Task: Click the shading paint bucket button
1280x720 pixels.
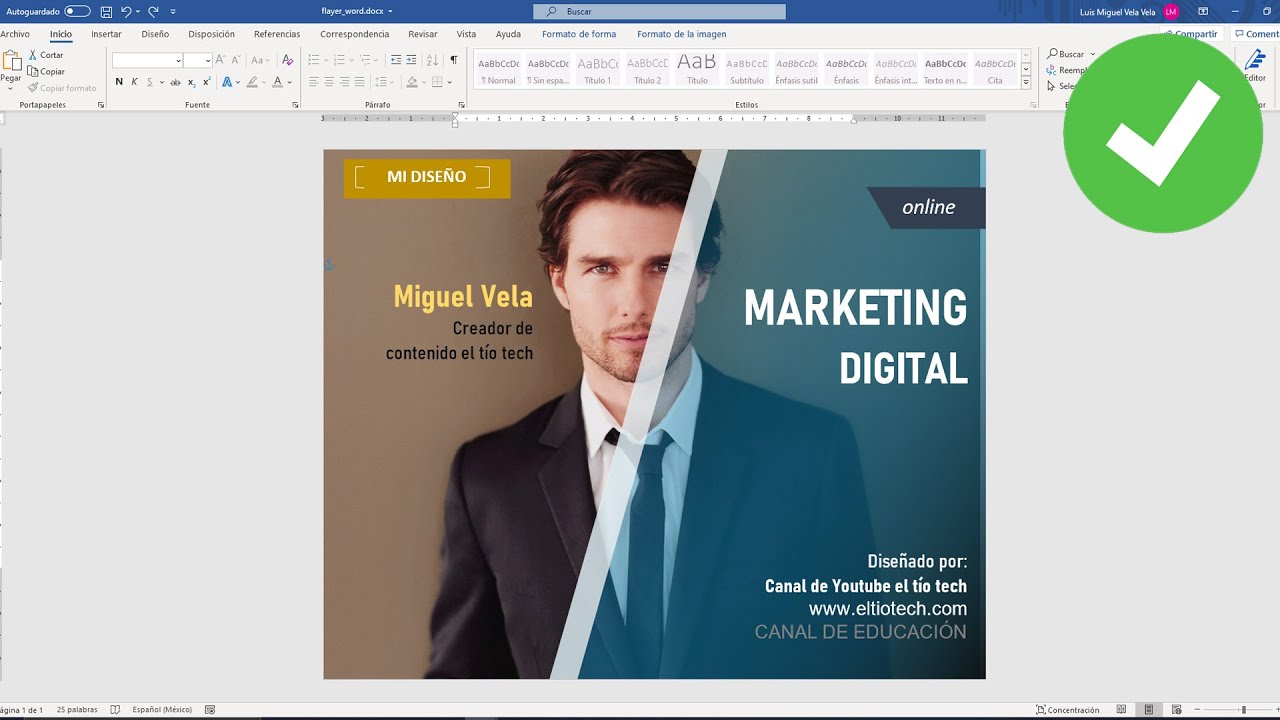Action: 411,82
